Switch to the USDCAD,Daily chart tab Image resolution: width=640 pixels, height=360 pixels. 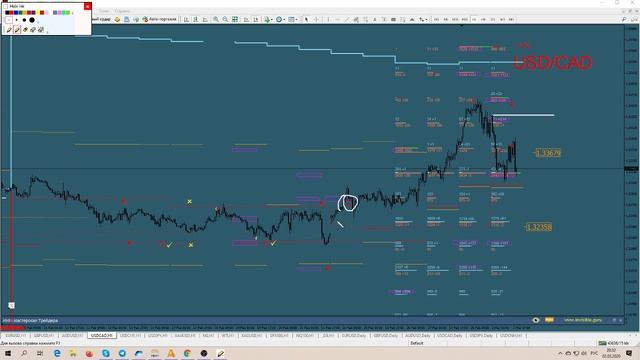coord(450,336)
